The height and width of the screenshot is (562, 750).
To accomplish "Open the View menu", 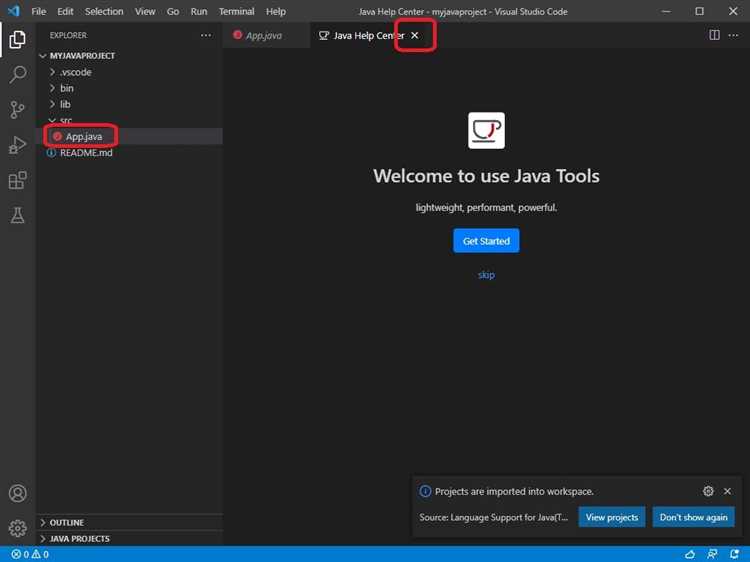I will tap(144, 11).
